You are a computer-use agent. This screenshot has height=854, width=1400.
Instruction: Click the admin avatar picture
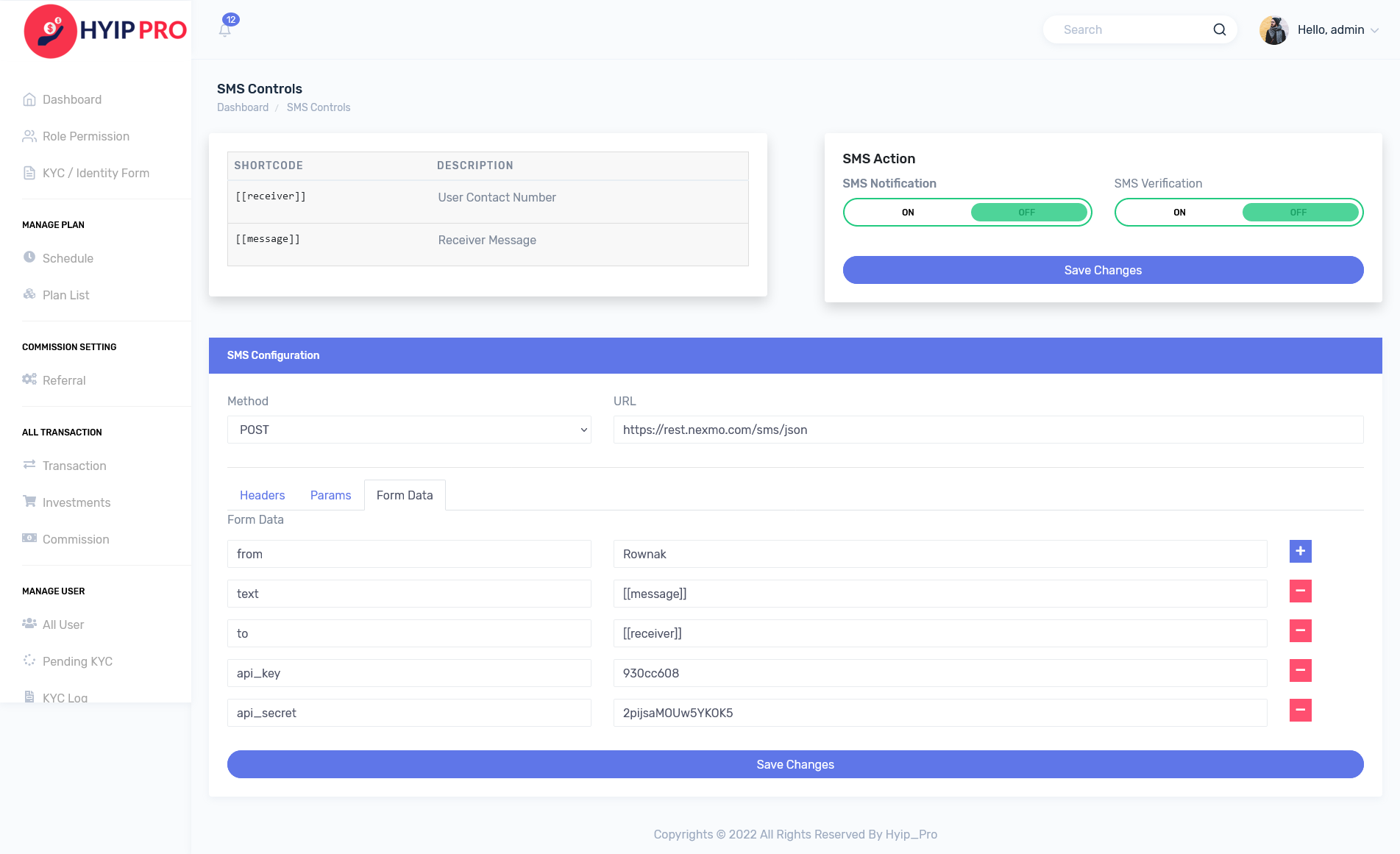click(1273, 30)
